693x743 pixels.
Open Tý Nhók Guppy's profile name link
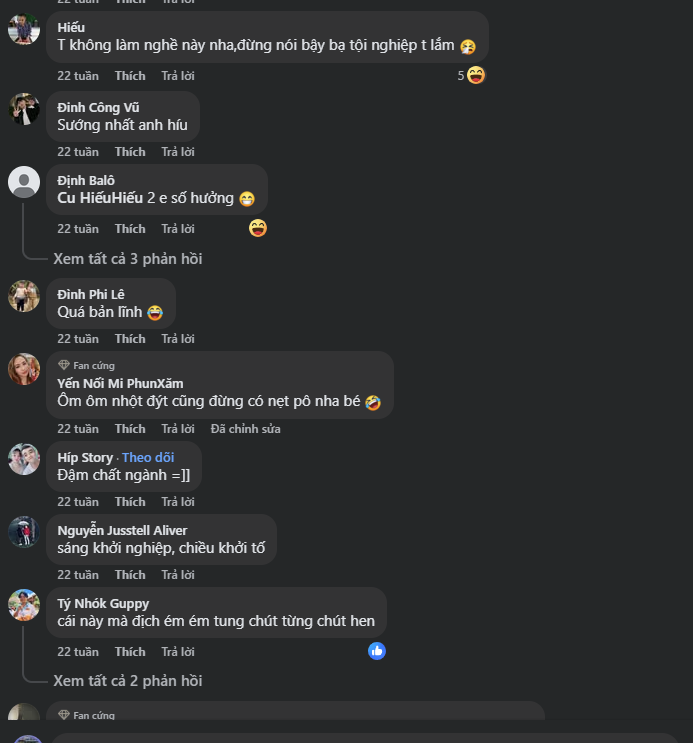[x=103, y=604]
